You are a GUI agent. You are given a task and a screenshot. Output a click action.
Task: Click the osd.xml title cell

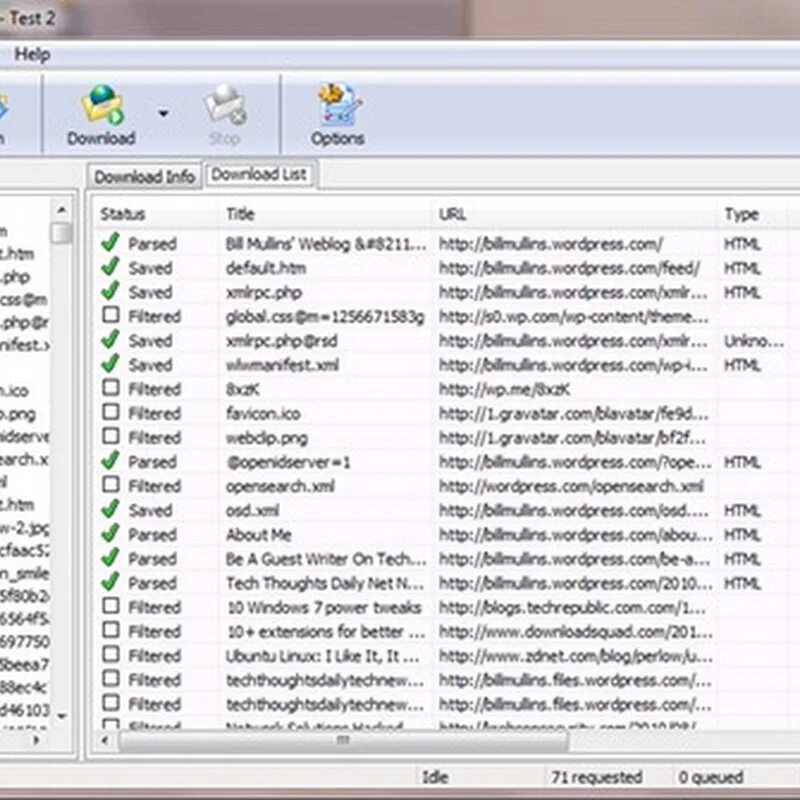(253, 511)
